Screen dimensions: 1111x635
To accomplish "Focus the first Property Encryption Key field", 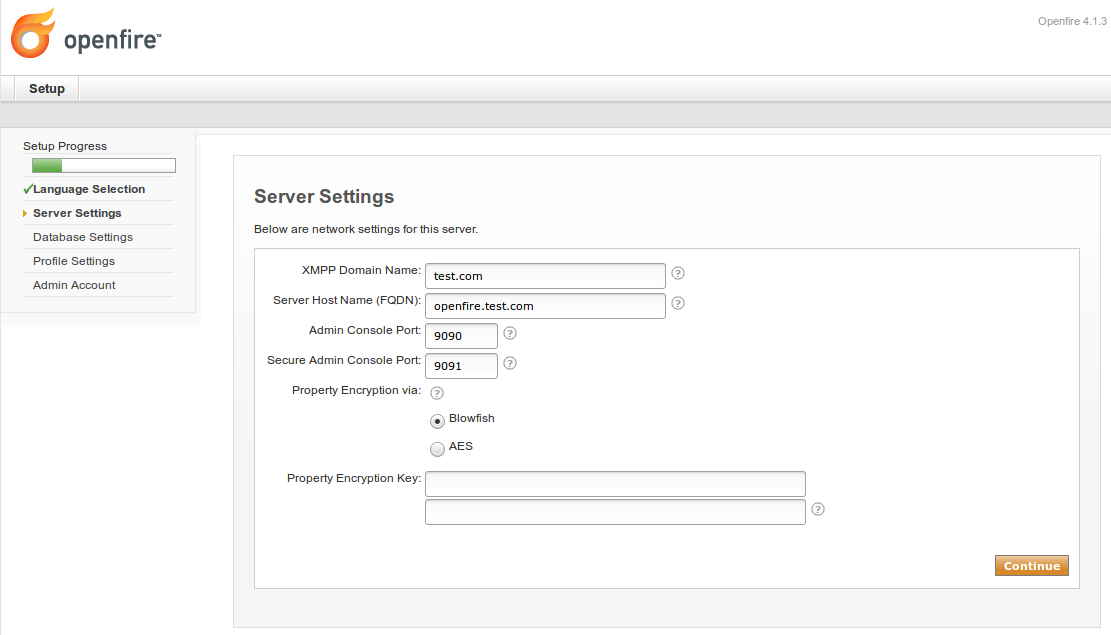I will click(615, 483).
